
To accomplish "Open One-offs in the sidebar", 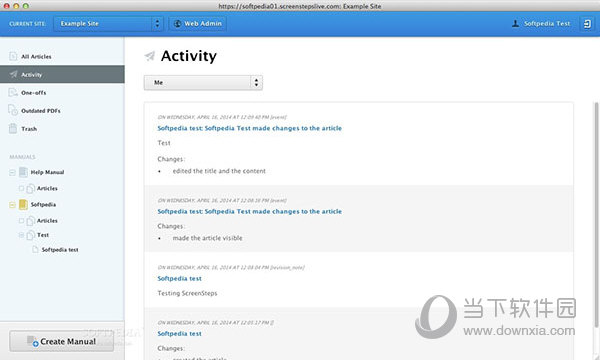I will coord(62,93).
